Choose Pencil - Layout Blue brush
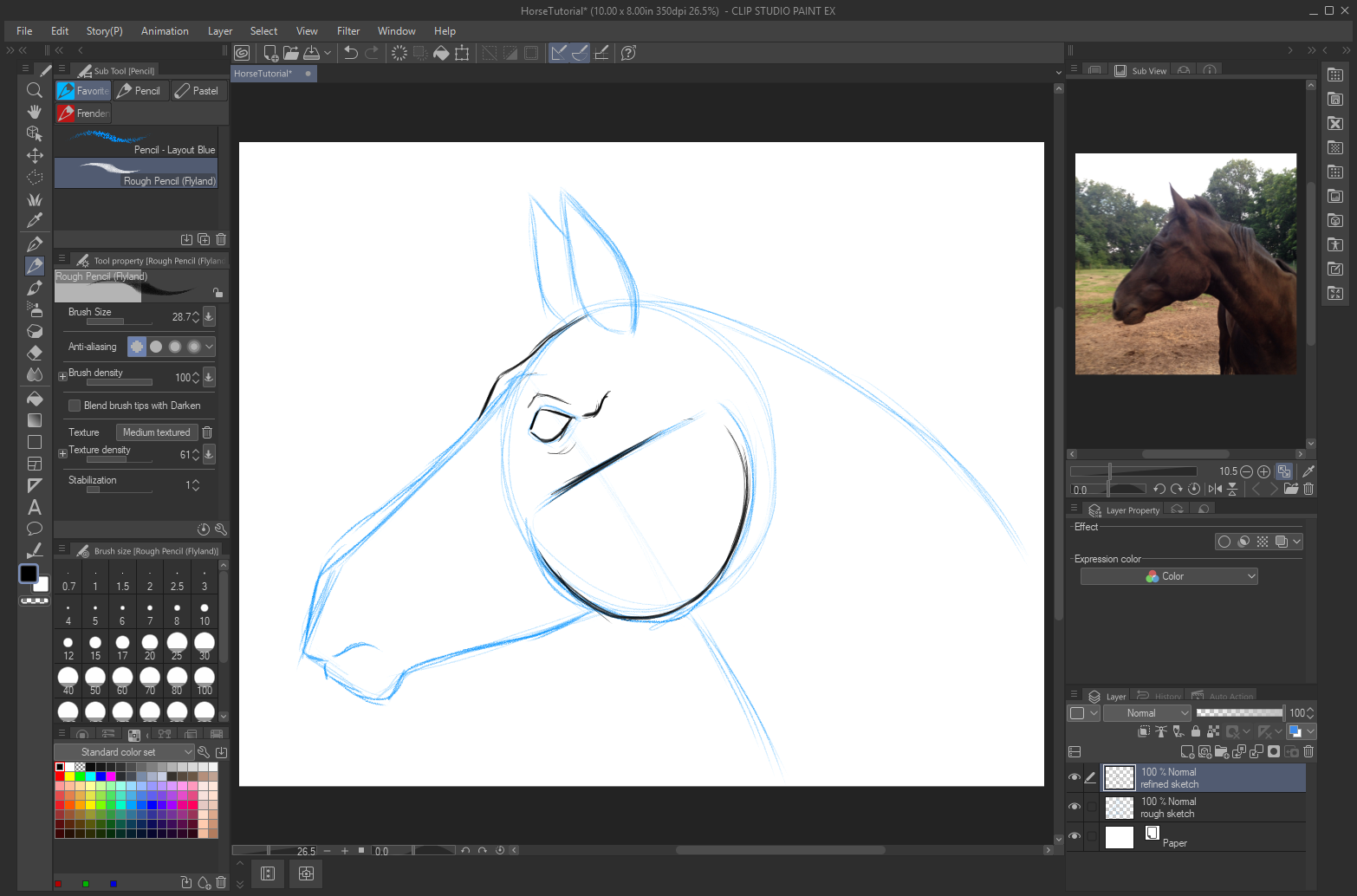Screen dimensions: 1357x896 tap(136, 142)
